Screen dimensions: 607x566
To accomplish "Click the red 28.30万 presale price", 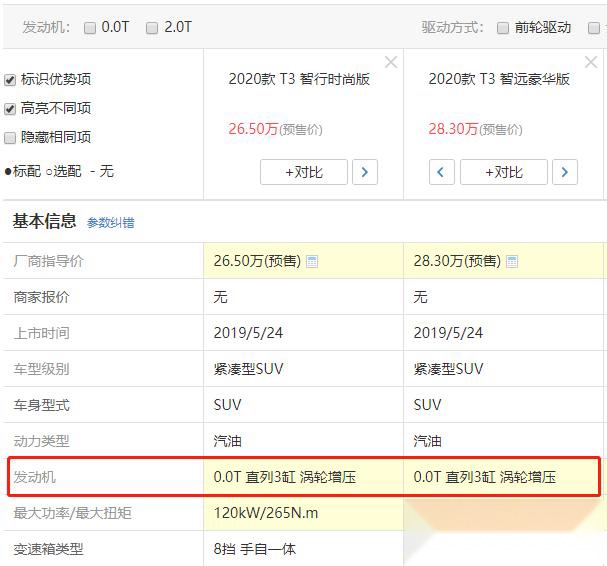I will point(453,129).
